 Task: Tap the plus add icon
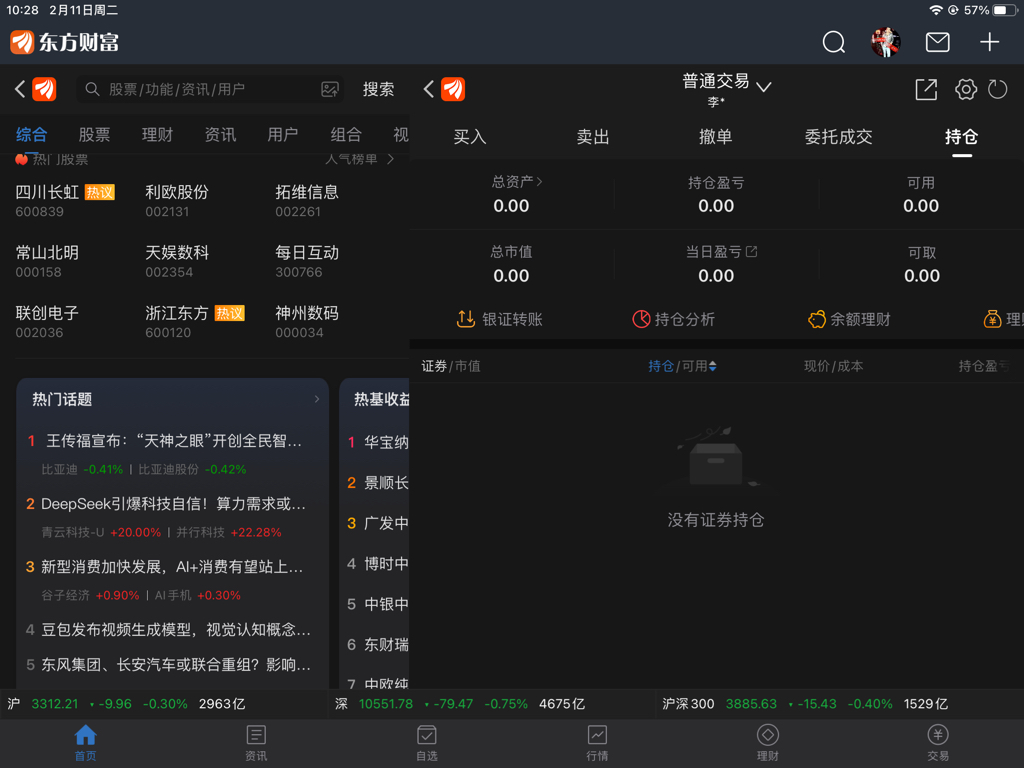[x=989, y=42]
